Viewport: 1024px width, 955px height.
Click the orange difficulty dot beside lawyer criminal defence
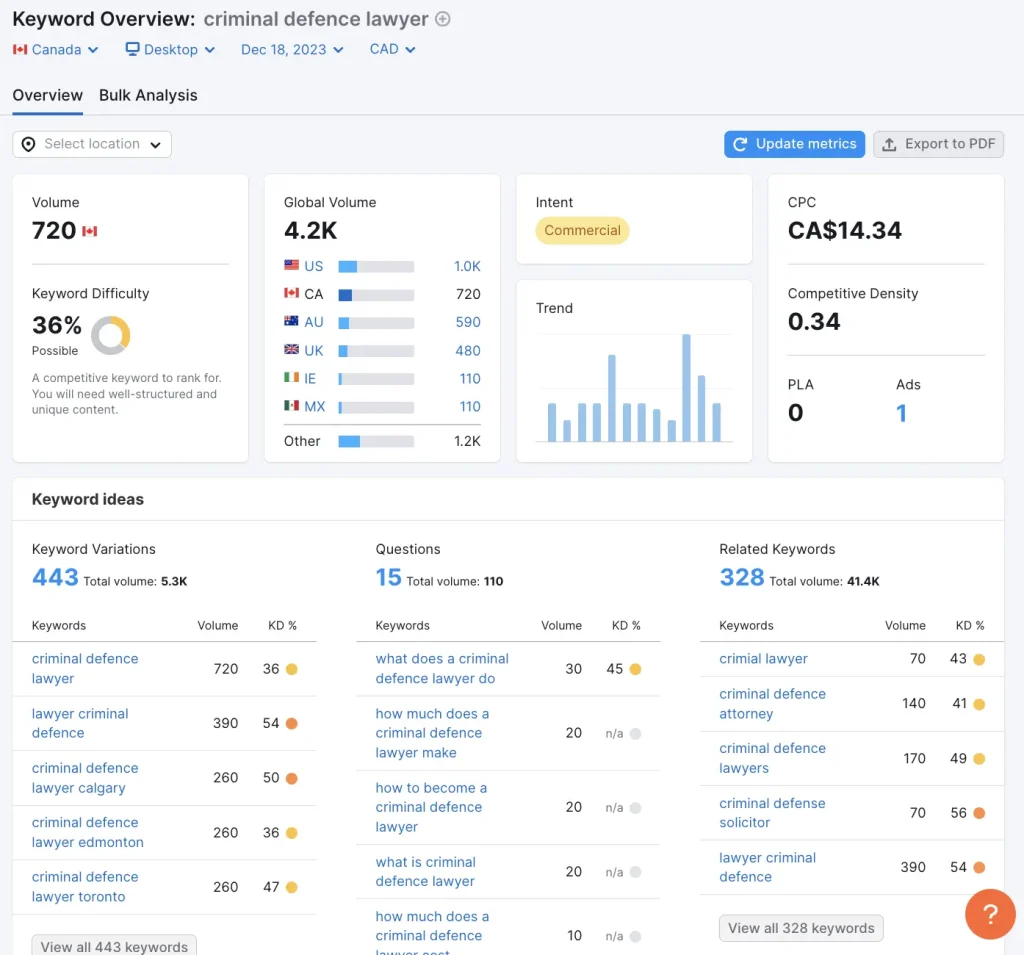(x=291, y=723)
